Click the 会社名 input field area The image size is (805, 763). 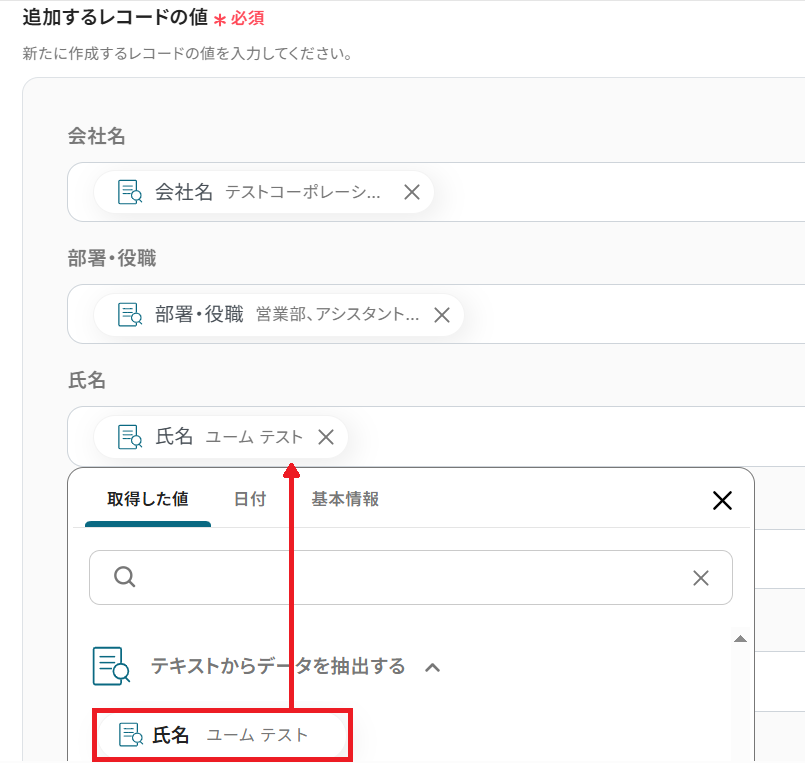click(x=436, y=192)
